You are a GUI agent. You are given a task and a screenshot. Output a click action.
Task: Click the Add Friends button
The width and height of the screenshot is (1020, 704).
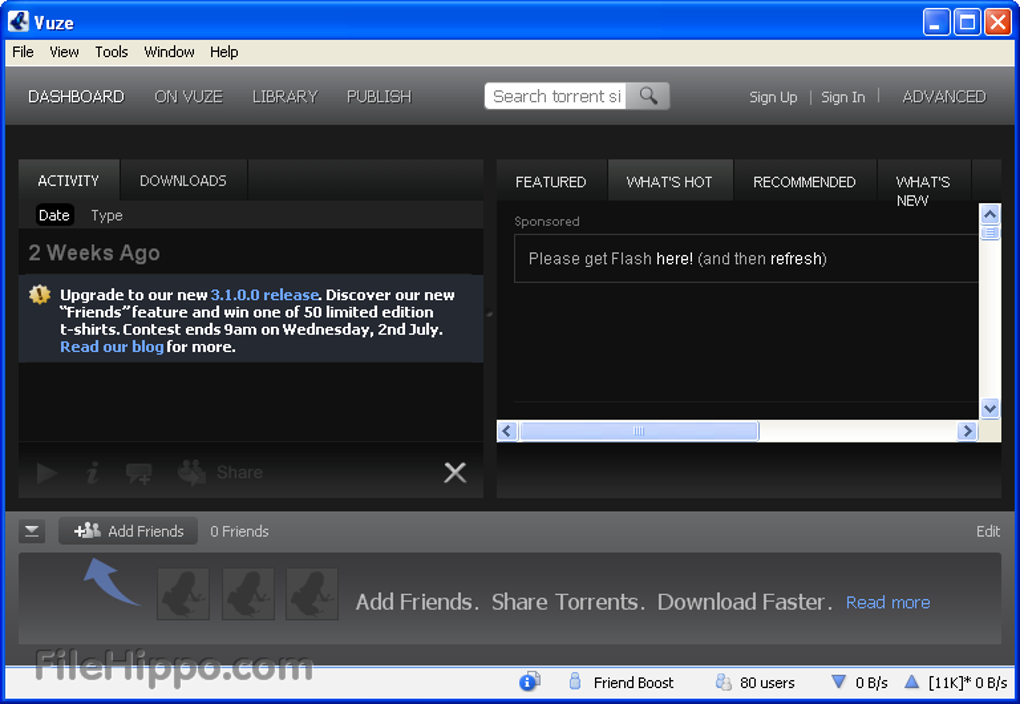point(128,531)
